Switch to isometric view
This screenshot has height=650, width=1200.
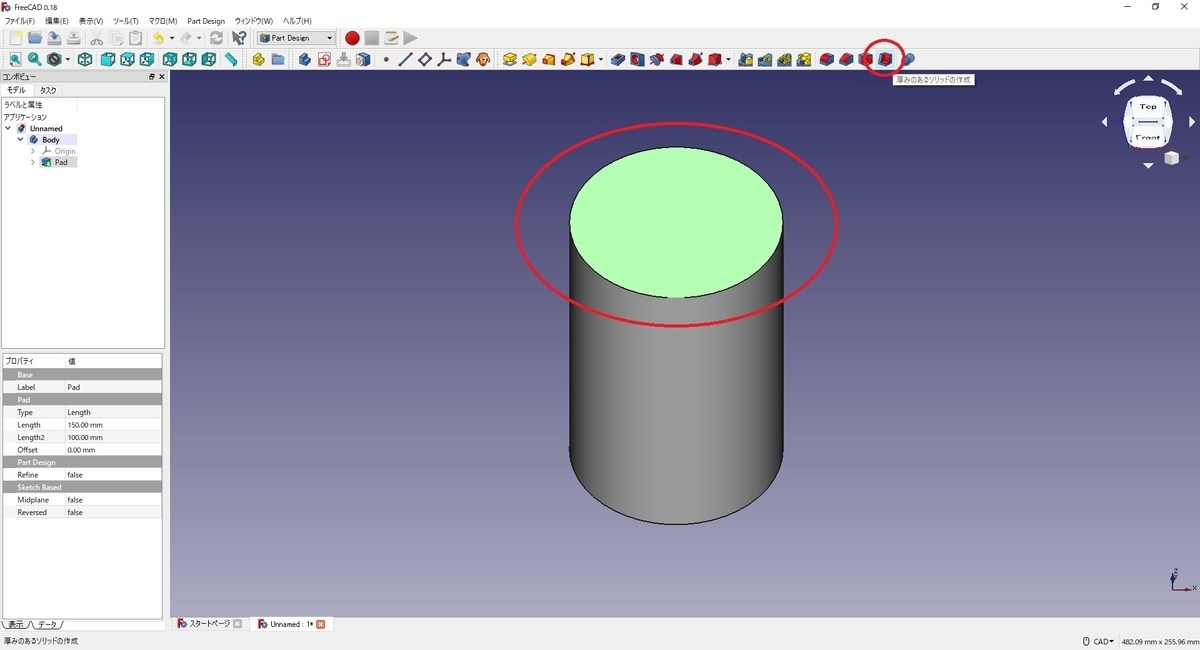point(85,60)
